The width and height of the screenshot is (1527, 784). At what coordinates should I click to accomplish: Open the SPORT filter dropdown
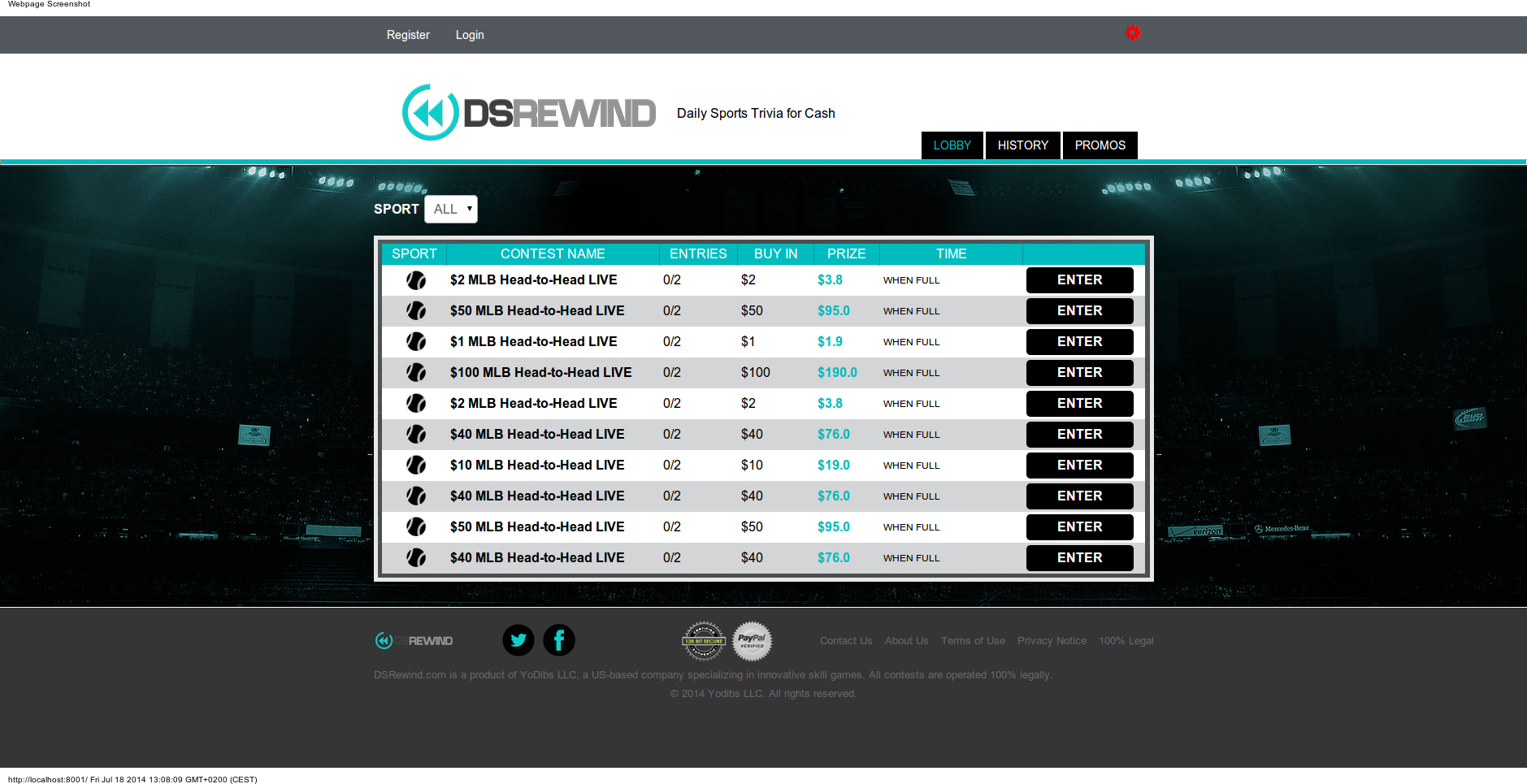(451, 209)
